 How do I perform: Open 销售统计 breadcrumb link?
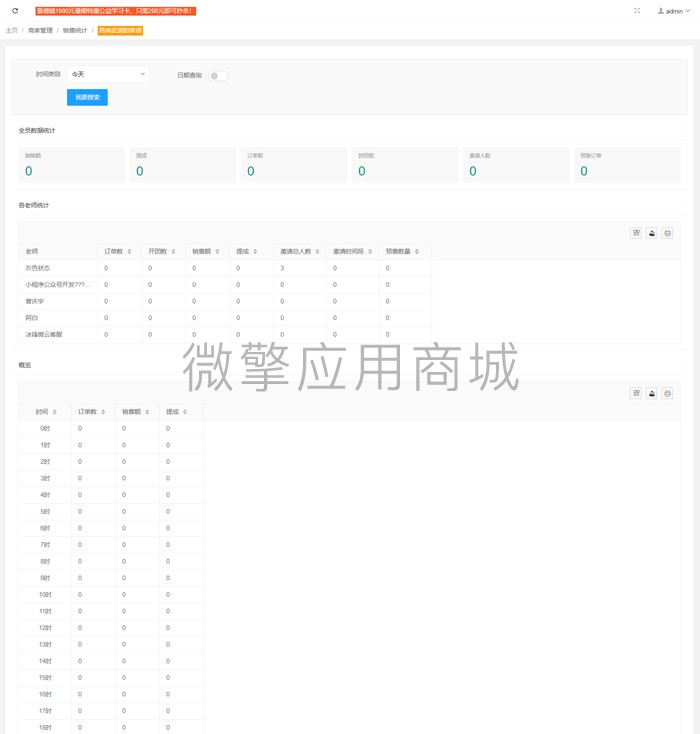(75, 30)
